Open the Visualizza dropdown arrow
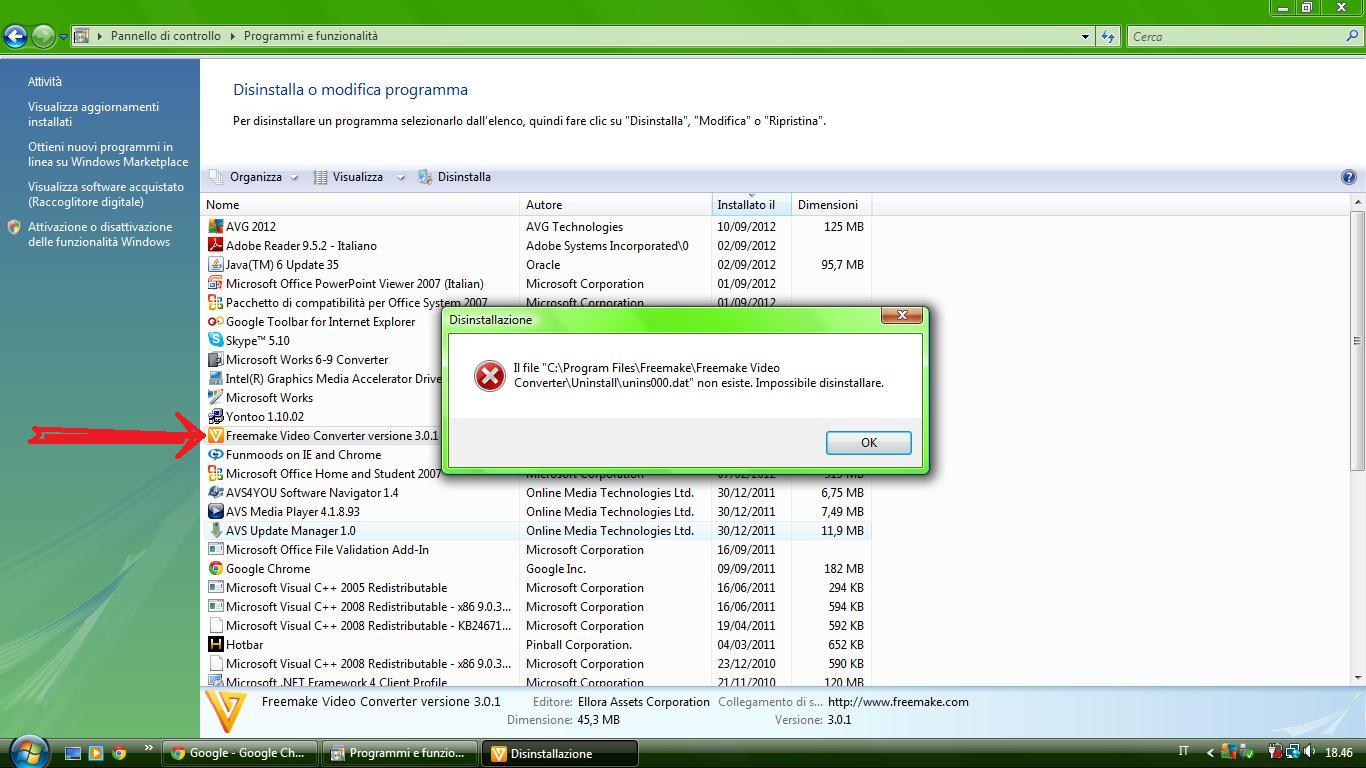The image size is (1366, 768). [400, 177]
